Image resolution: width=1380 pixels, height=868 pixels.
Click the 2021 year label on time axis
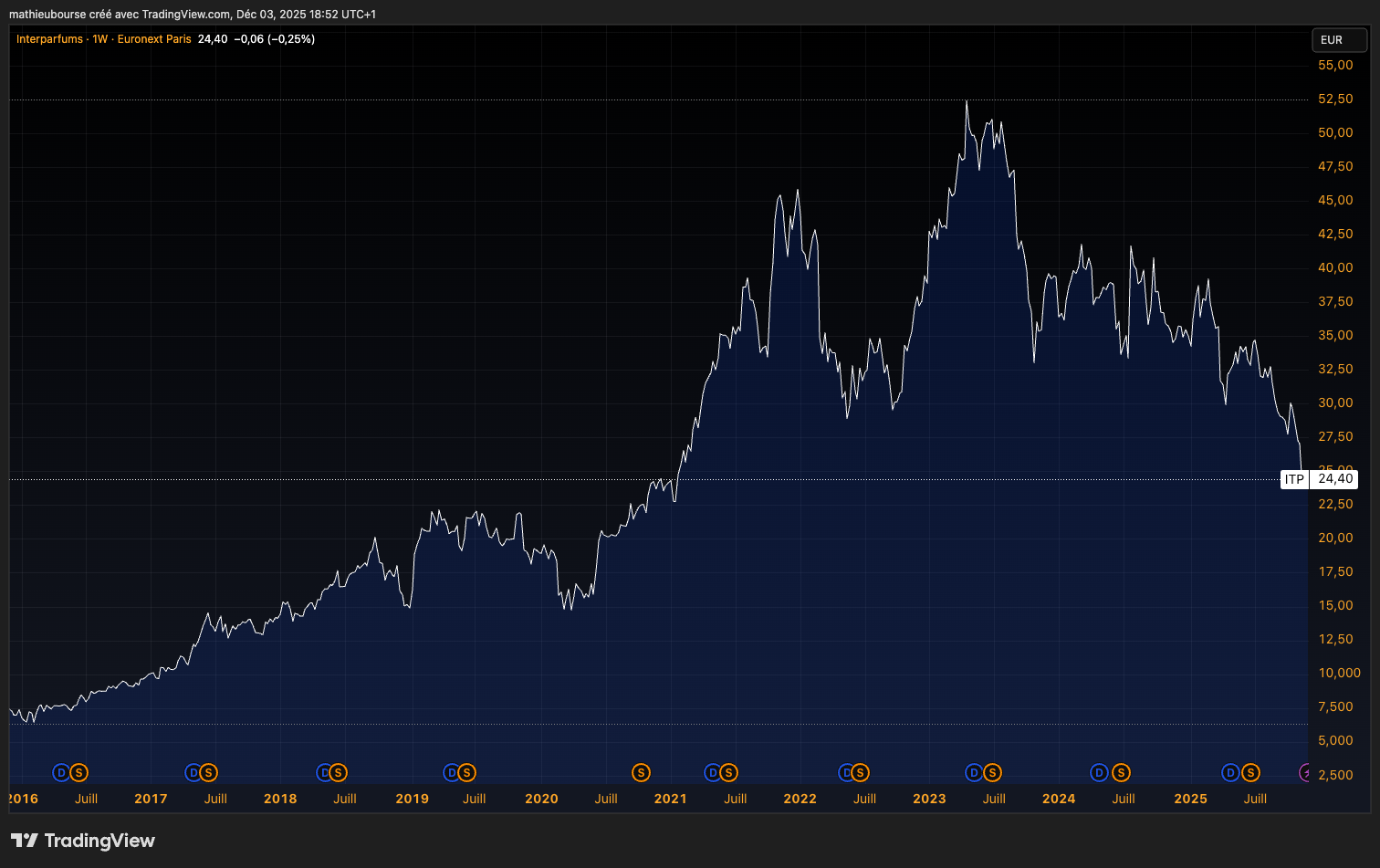(x=670, y=799)
